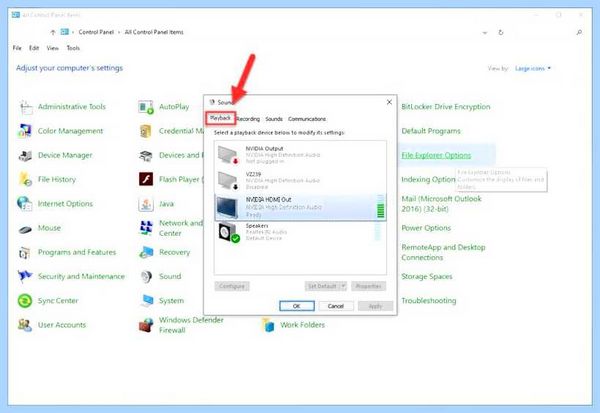The height and width of the screenshot is (413, 600).
Task: Open Recovery icon
Action: (146, 252)
